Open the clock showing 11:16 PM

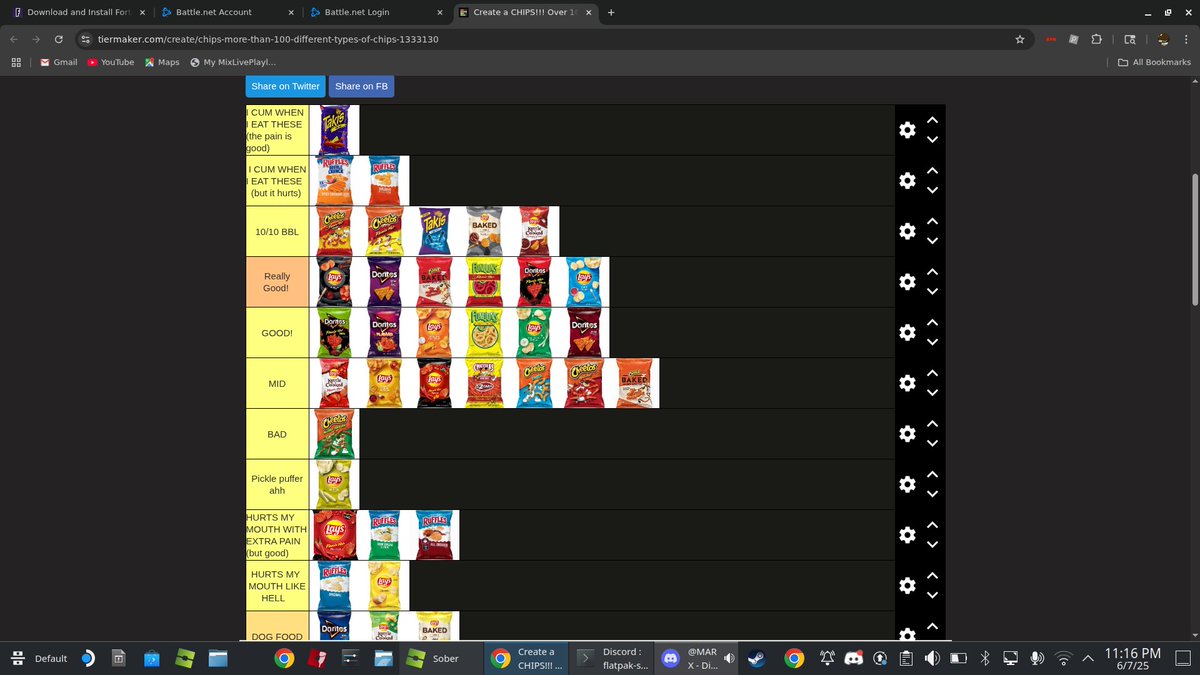1132,658
